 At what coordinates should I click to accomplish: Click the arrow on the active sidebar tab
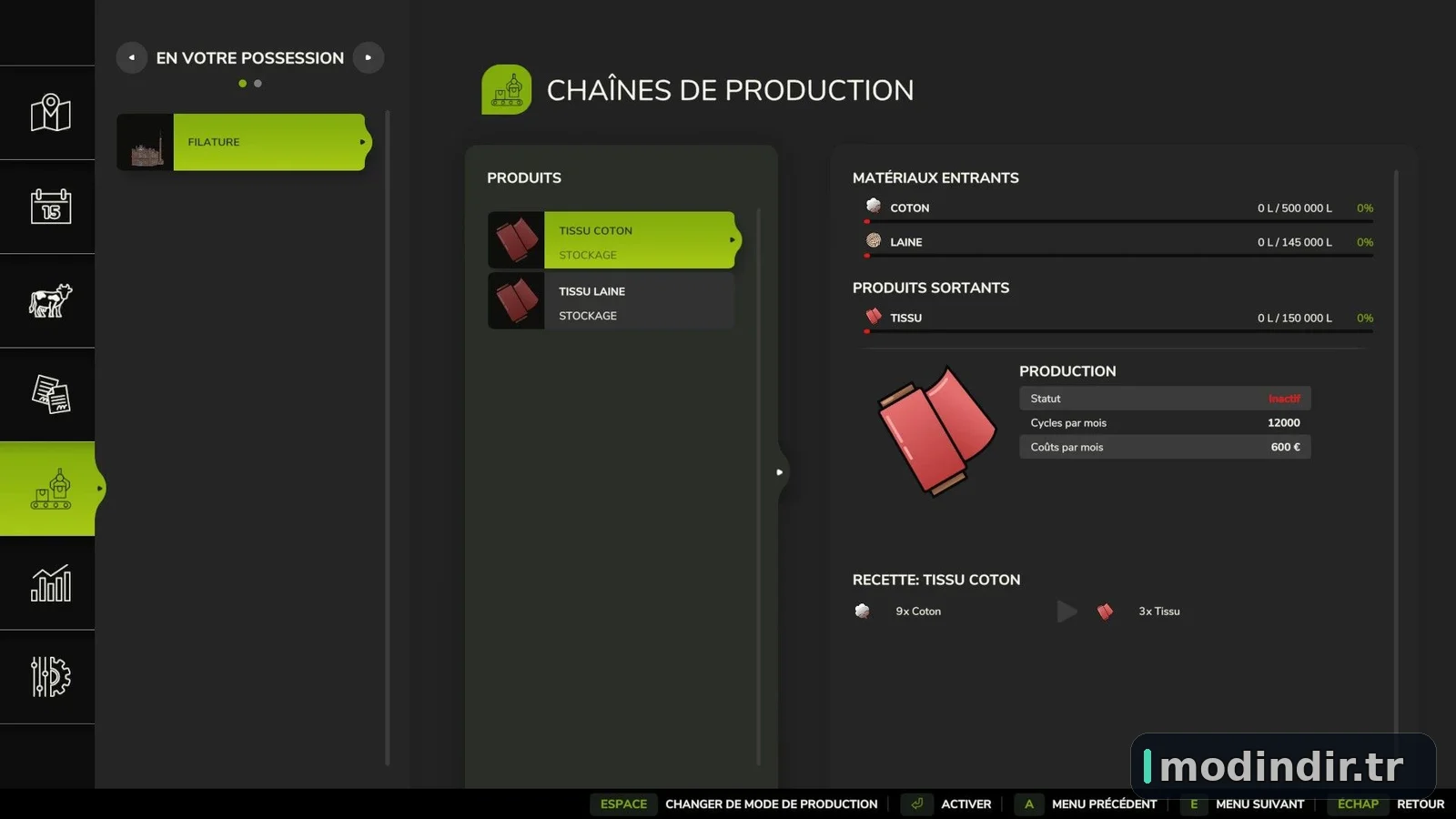click(x=99, y=489)
